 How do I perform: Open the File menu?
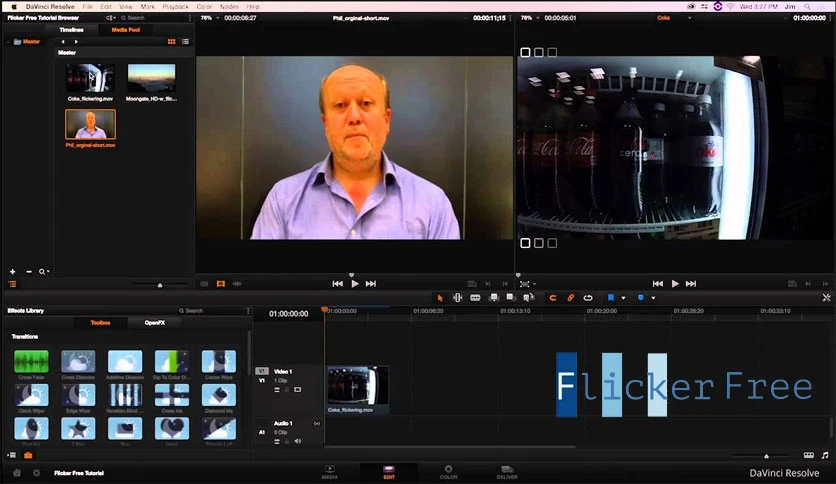tap(87, 6)
